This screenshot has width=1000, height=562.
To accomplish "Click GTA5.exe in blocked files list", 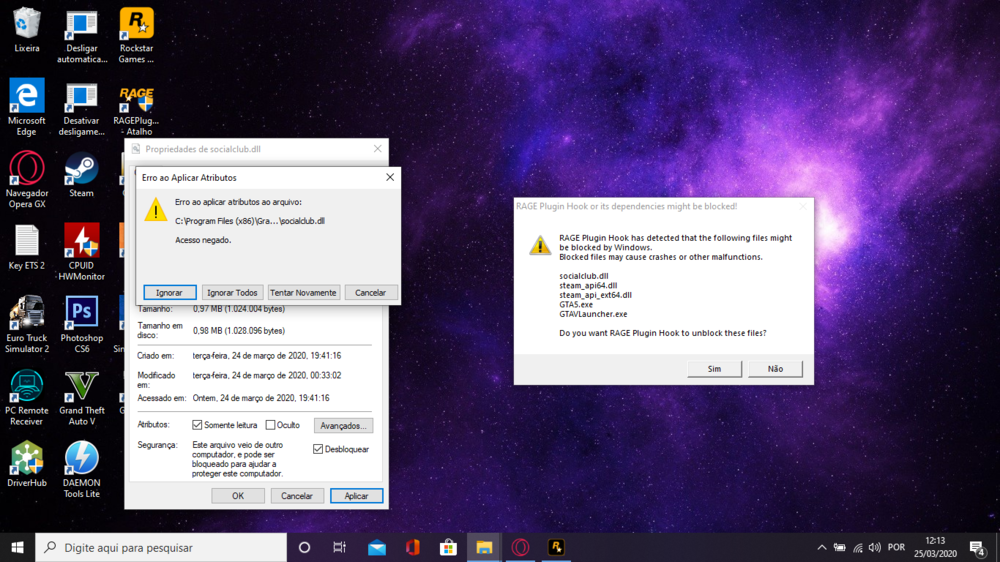I will click(x=576, y=305).
